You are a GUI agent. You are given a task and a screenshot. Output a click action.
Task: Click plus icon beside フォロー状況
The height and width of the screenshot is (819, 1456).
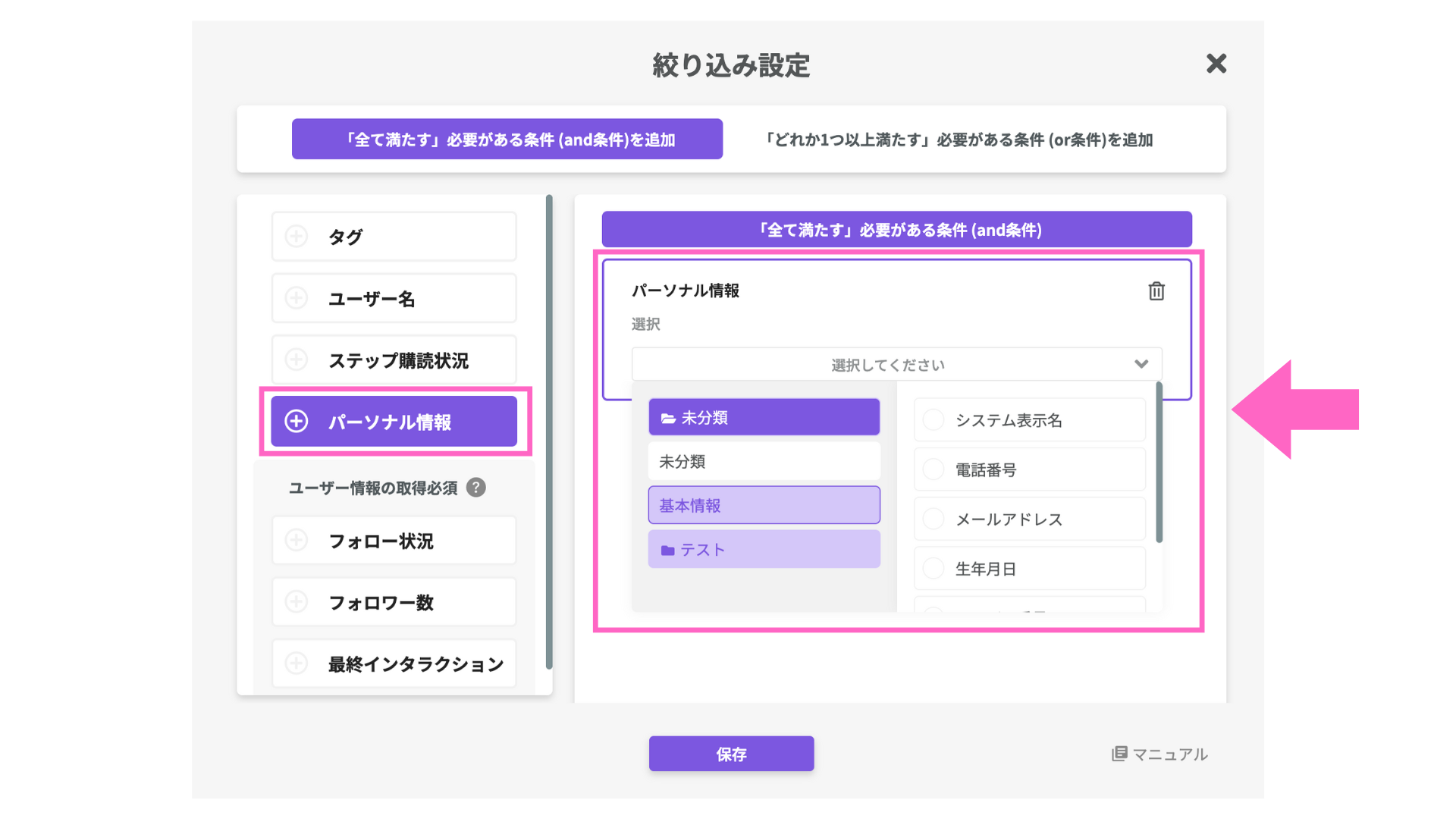[297, 540]
